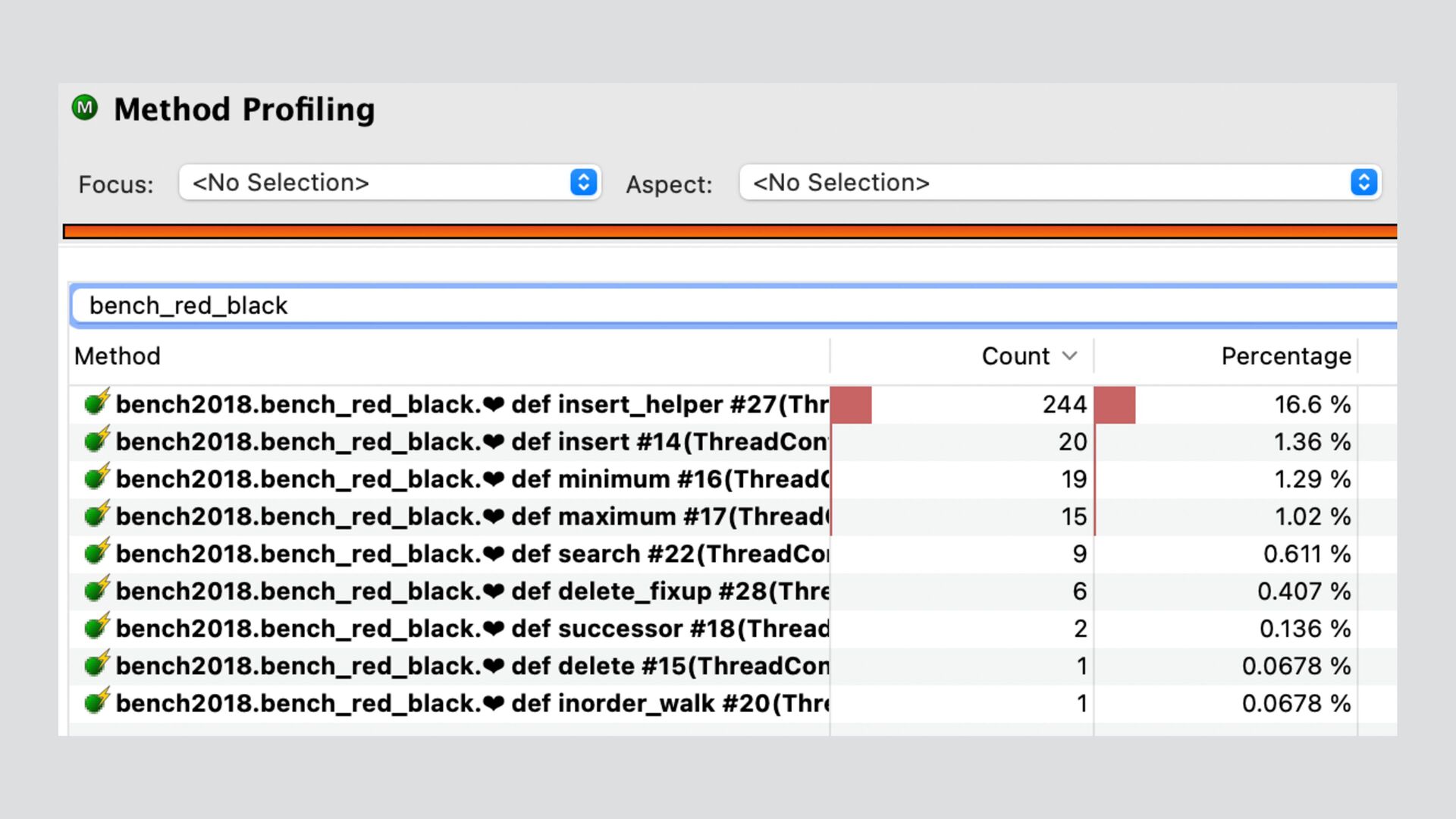Click the method icon beside search #22

coord(97,552)
